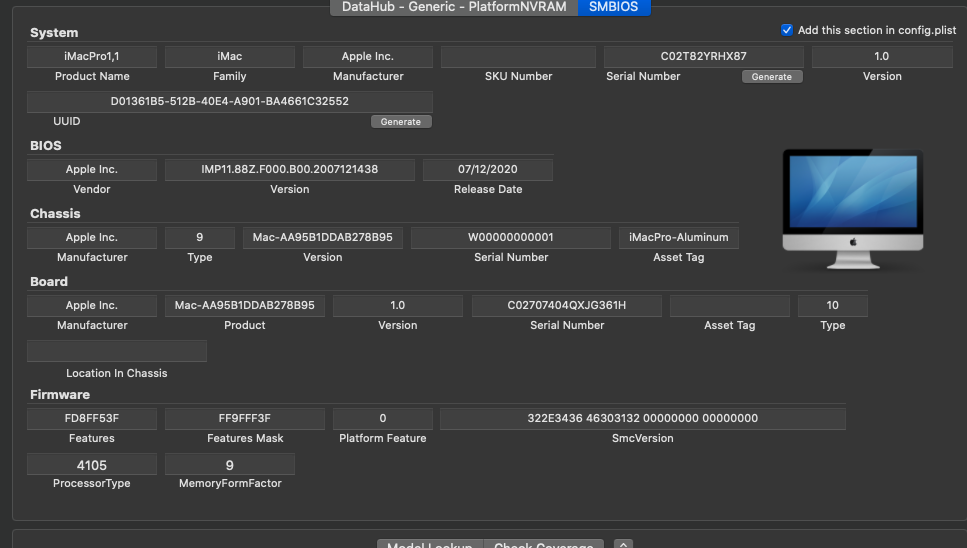Click the Chassis Type field
The height and width of the screenshot is (548, 967).
pos(200,238)
